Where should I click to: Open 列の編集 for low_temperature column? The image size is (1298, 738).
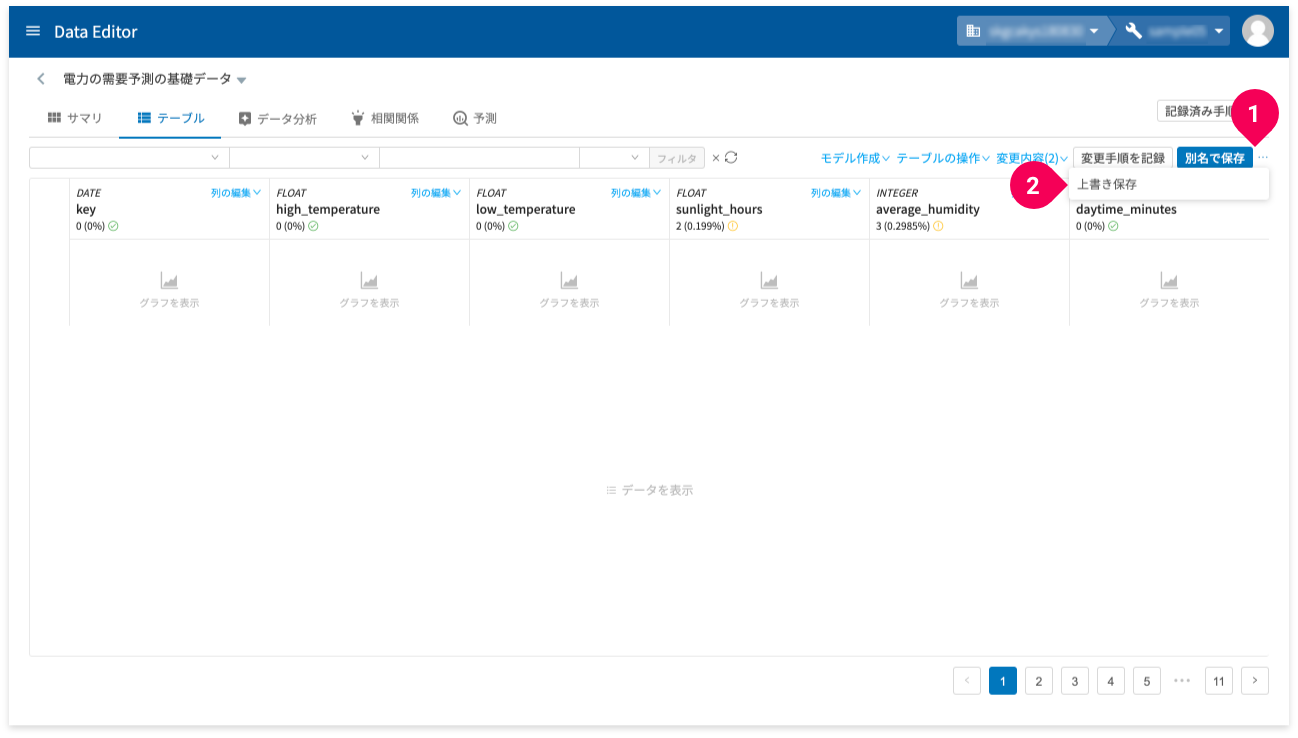[x=636, y=193]
